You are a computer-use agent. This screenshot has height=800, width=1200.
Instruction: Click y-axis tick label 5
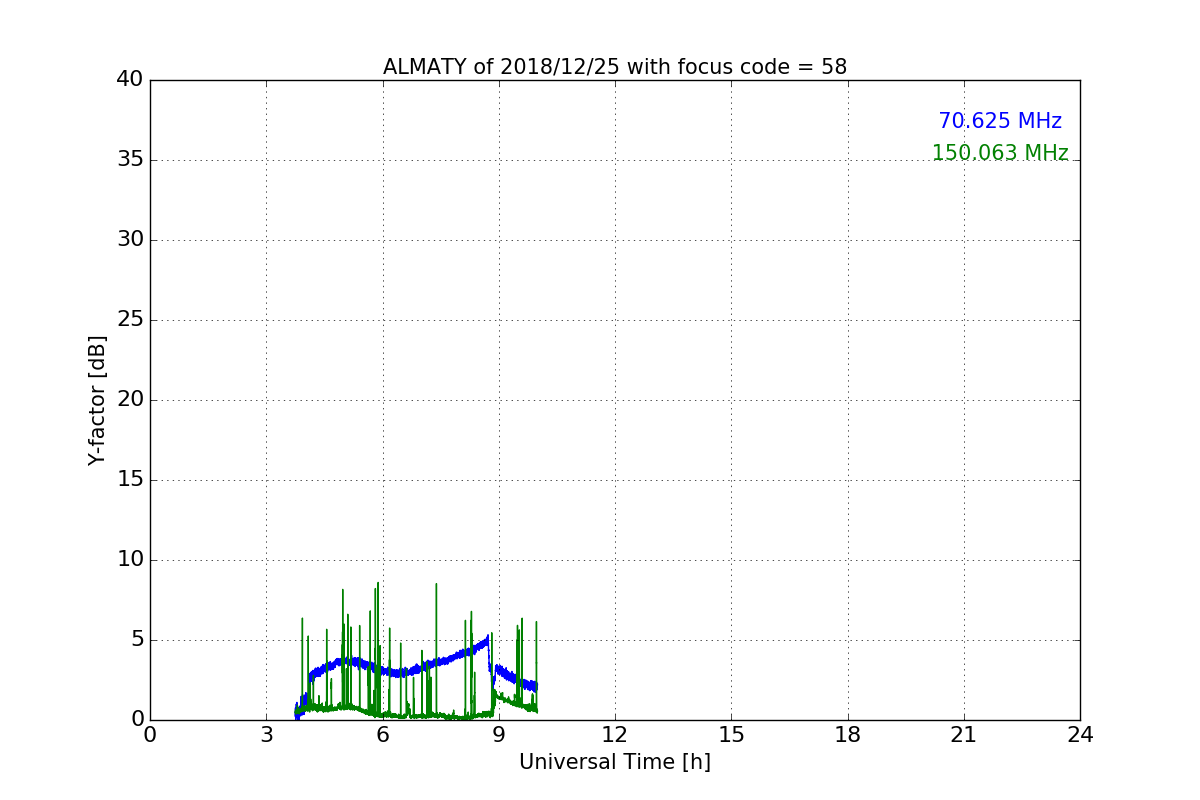(x=137, y=640)
